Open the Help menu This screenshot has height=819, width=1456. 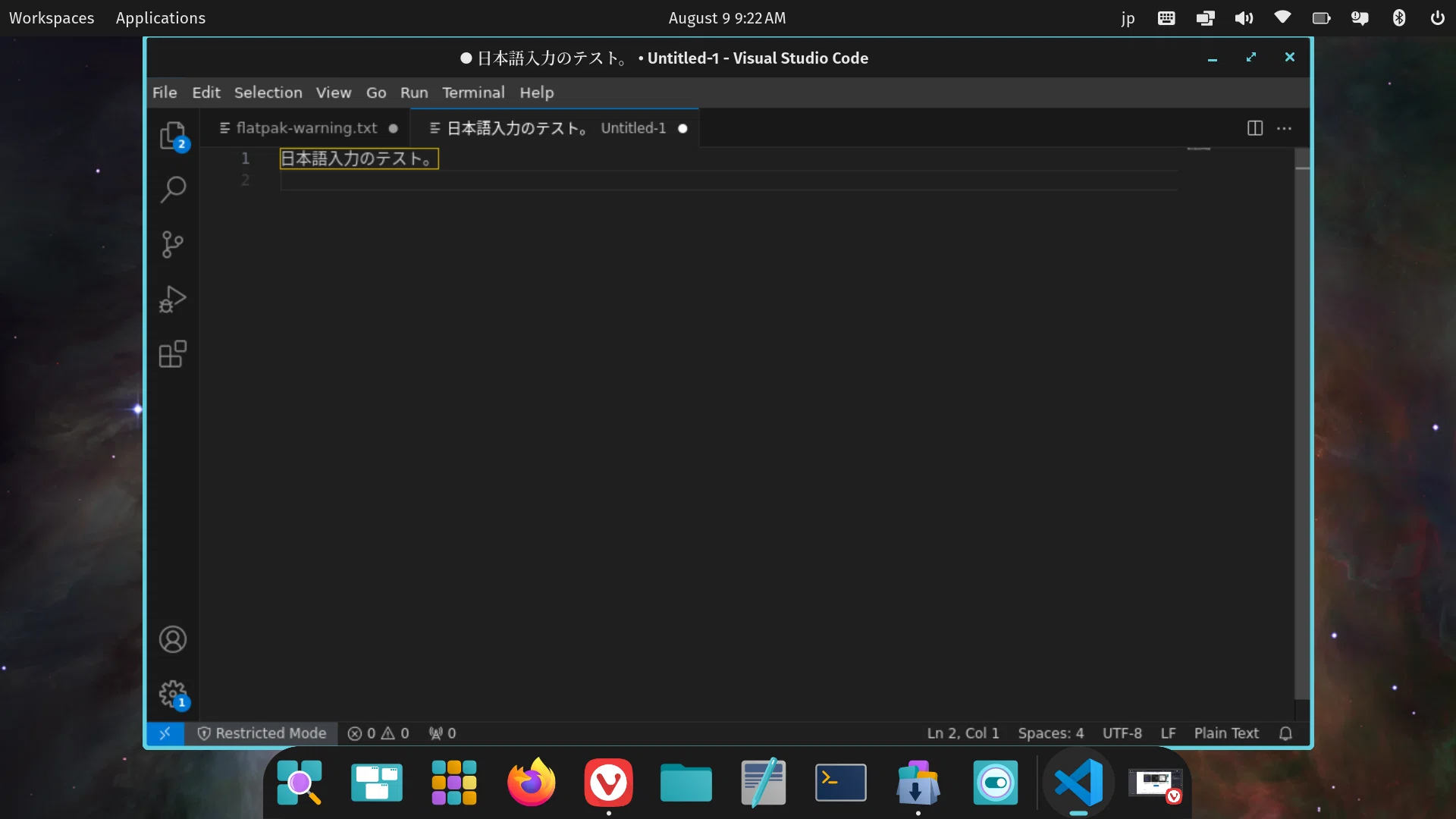point(536,93)
